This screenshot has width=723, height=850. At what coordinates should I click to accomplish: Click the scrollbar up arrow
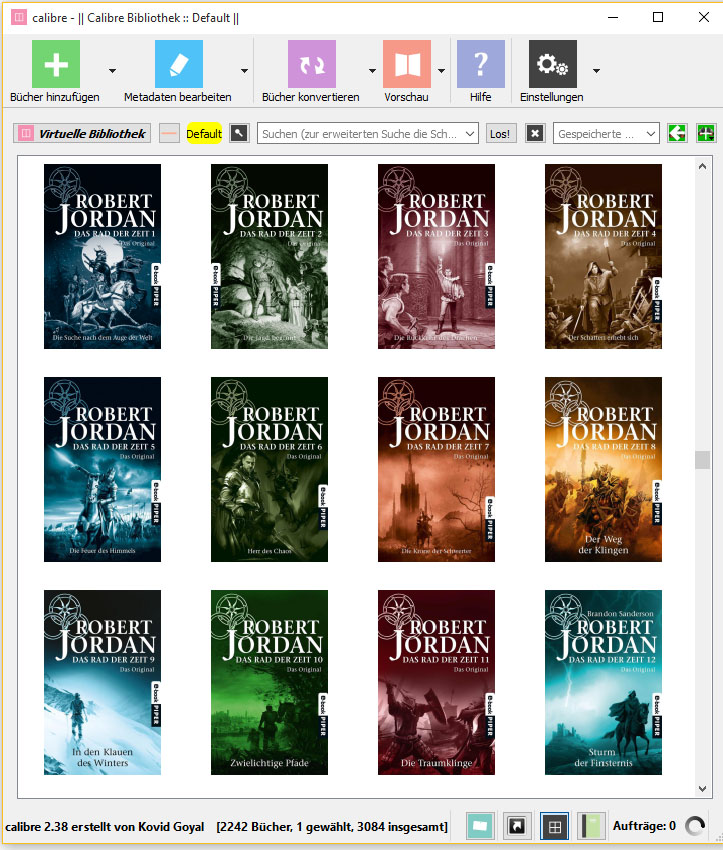pos(702,166)
